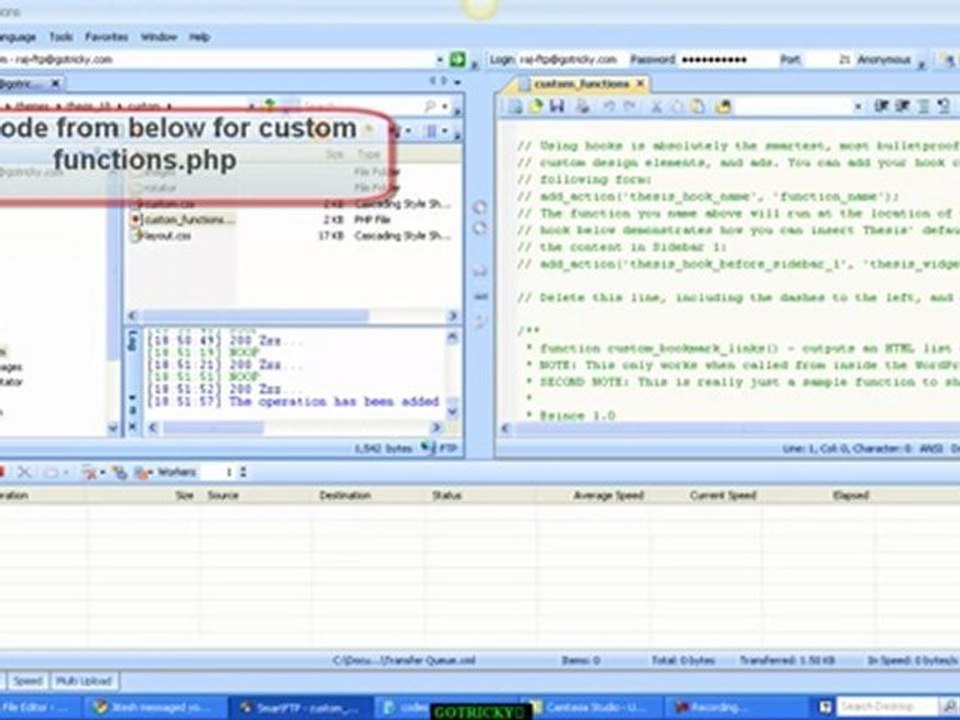Open the Window menu
960x720 pixels.
click(159, 37)
